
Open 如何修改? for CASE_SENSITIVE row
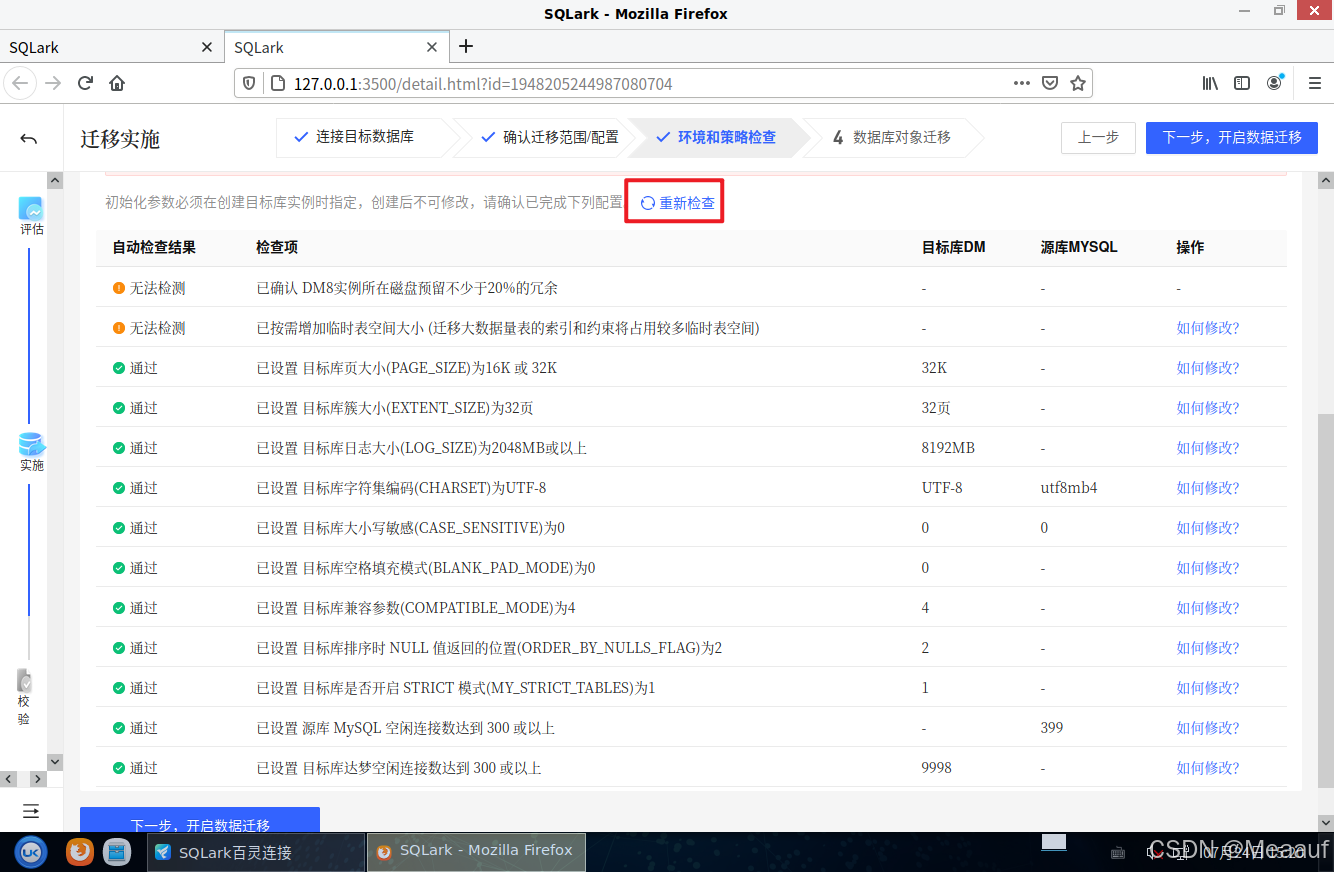[1207, 528]
